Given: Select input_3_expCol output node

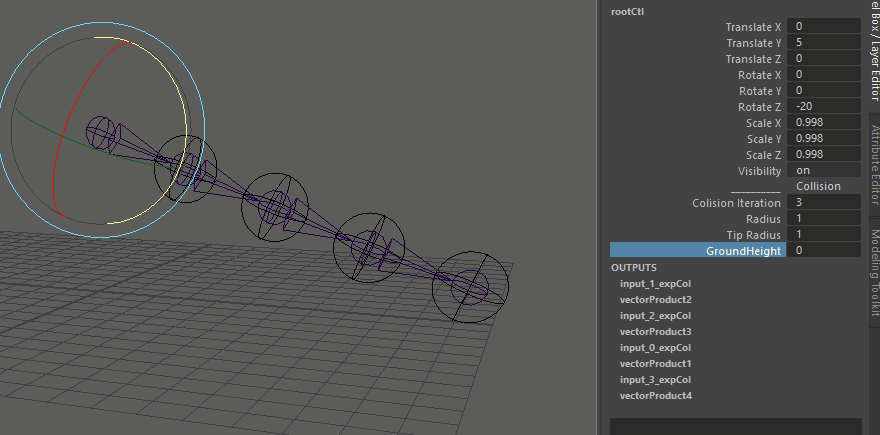Looking at the screenshot, I should (x=655, y=379).
